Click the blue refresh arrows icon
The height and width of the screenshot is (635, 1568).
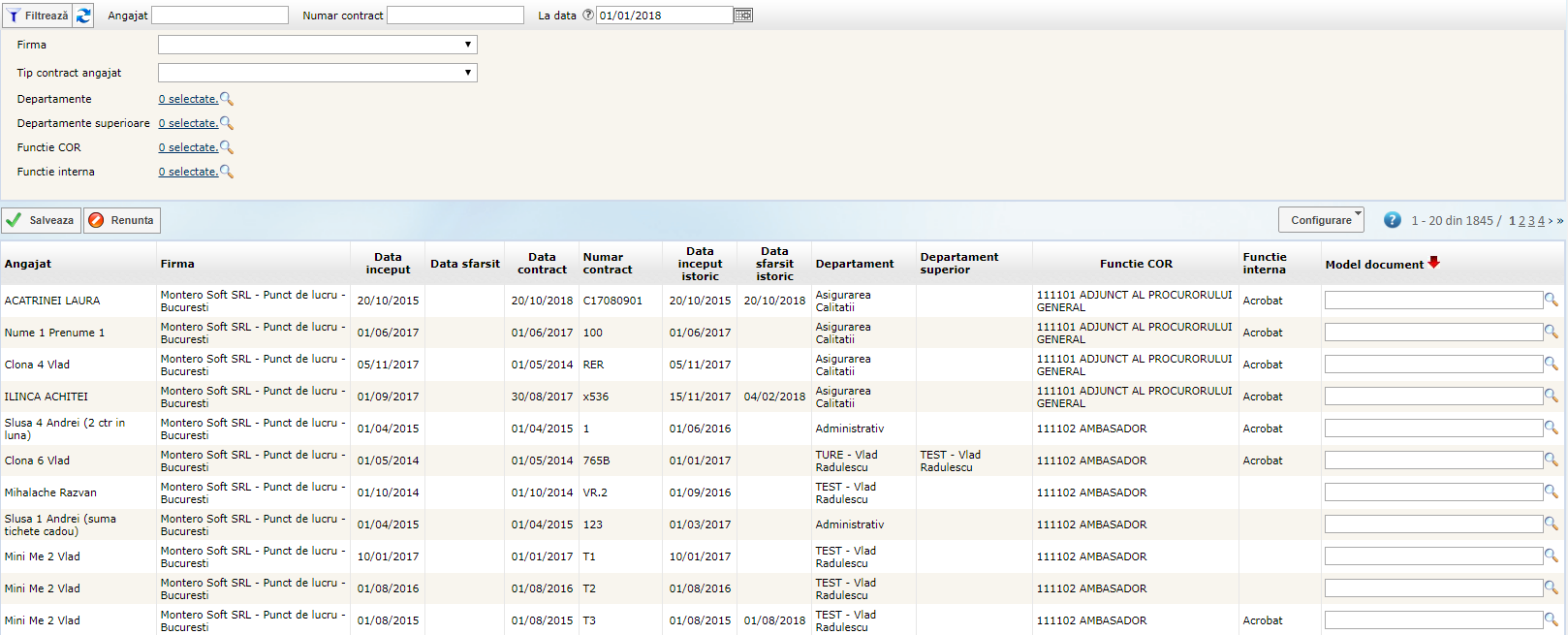point(84,16)
